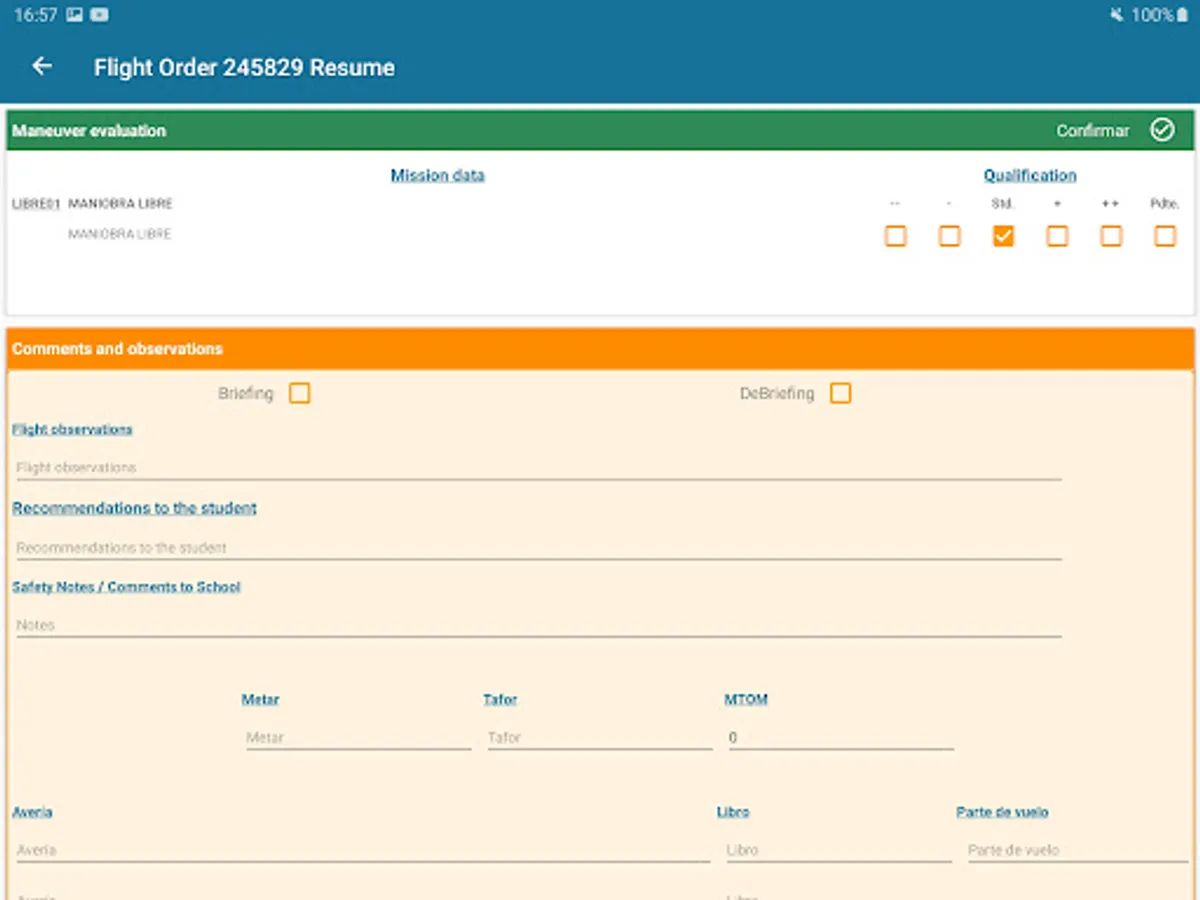Viewport: 1200px width, 900px height.
Task: Focus the Parte de vuelo input field
Action: pos(1077,850)
